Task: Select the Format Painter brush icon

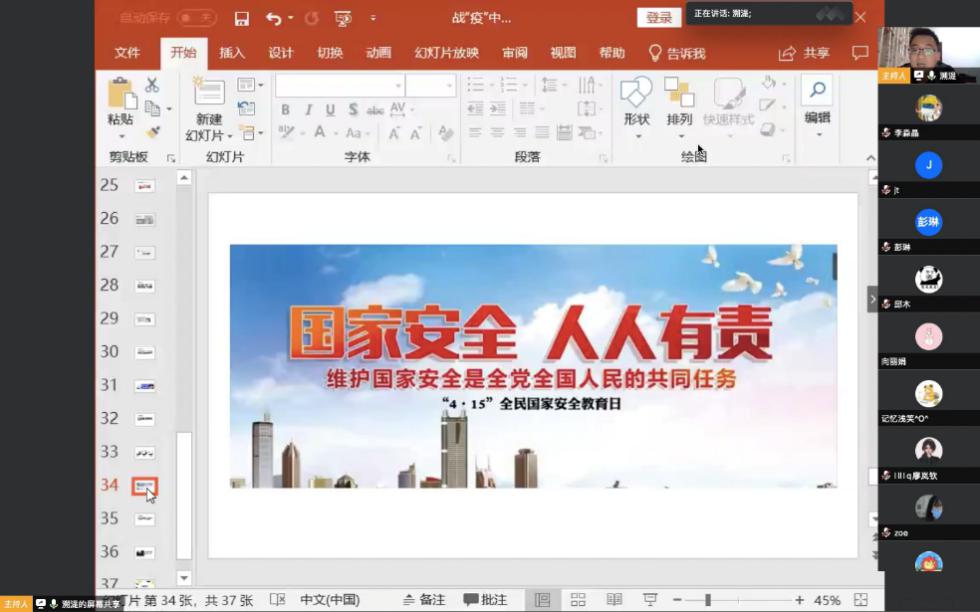Action: (x=152, y=132)
